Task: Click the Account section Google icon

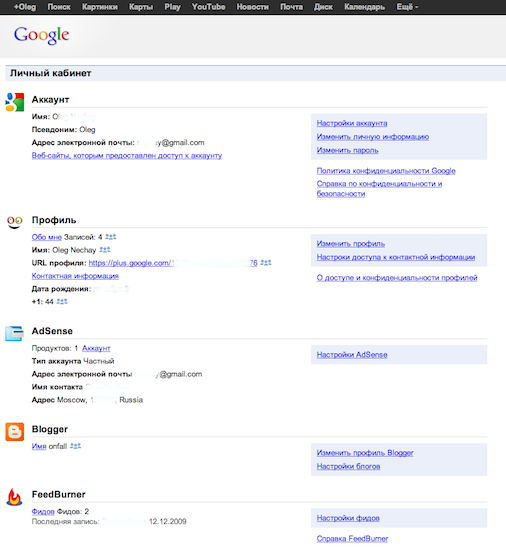Action: pos(14,102)
